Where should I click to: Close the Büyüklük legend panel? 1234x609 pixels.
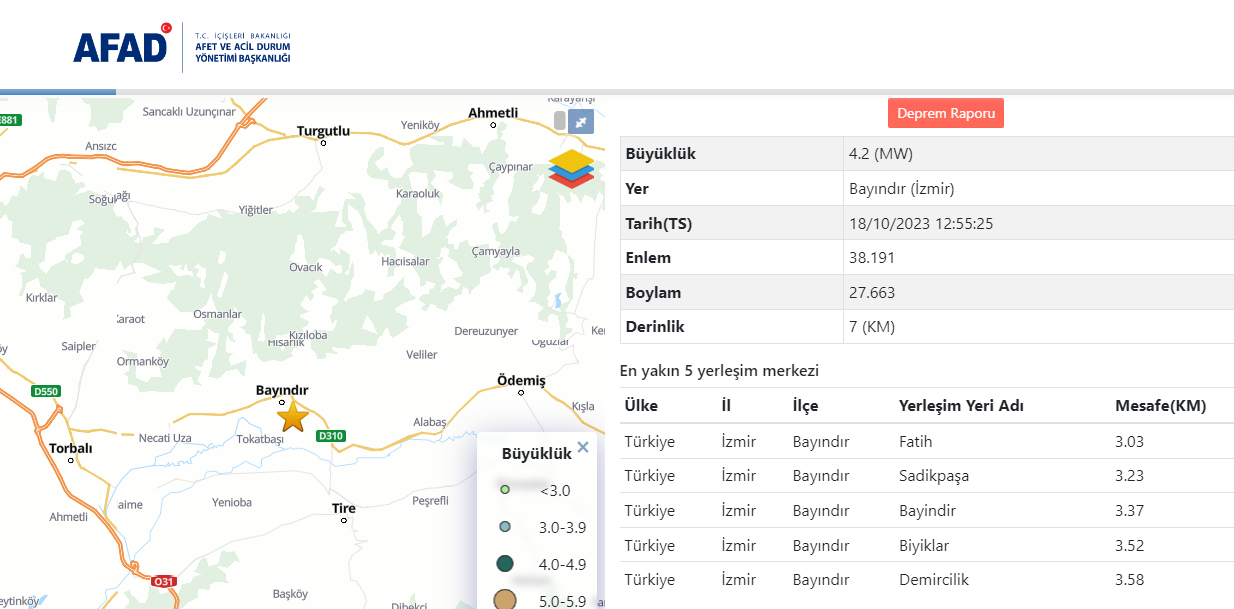(583, 448)
